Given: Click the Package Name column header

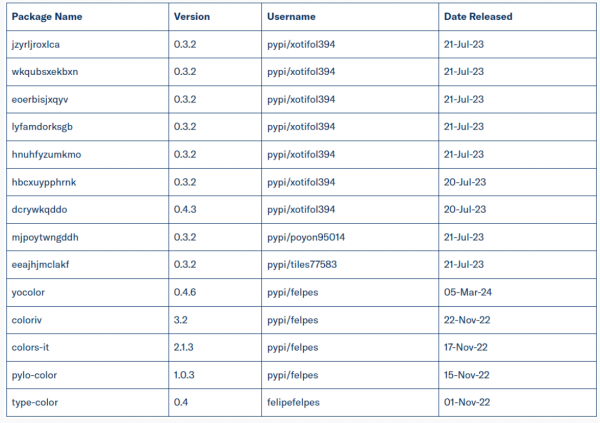Looking at the screenshot, I should pyautogui.click(x=46, y=17).
